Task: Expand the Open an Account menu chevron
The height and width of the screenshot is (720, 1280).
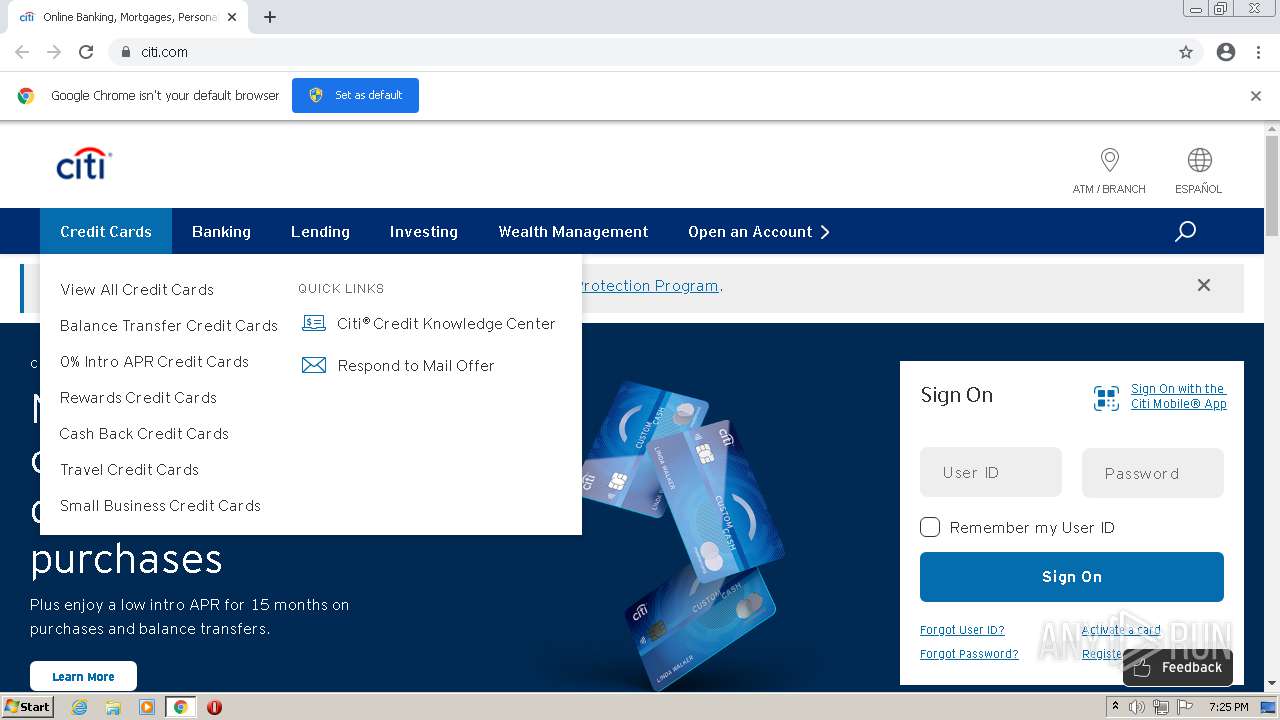Action: 825,232
